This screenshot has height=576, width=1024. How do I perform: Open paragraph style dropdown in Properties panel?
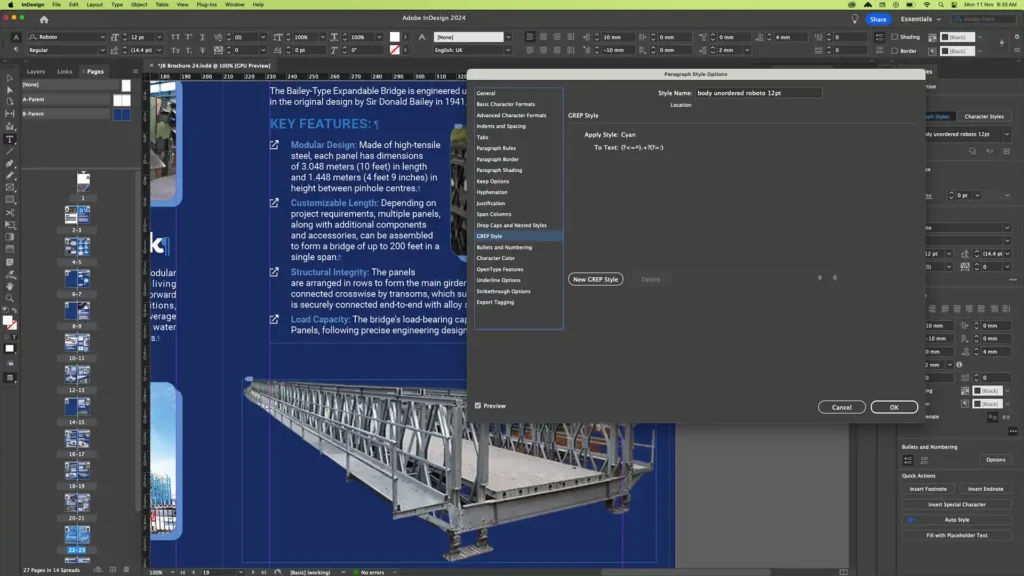[1006, 134]
